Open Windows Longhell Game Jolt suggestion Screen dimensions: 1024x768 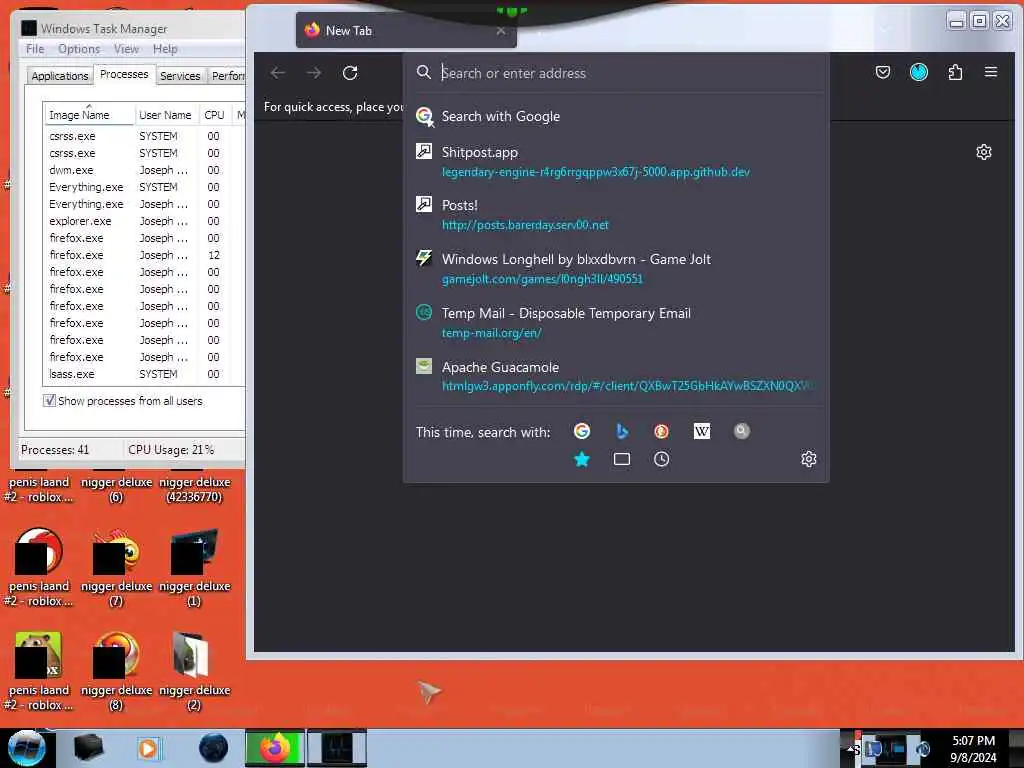coord(615,268)
